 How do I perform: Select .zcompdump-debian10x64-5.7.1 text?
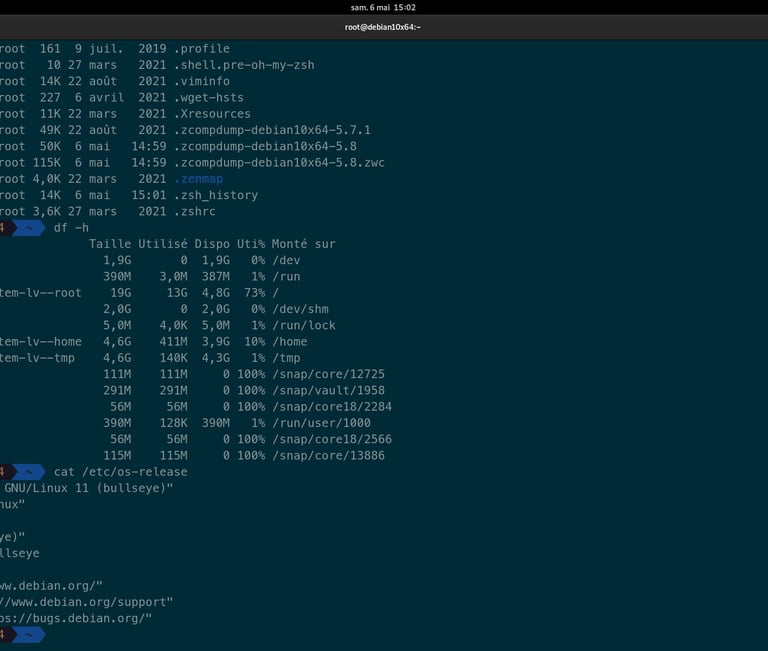click(x=272, y=130)
